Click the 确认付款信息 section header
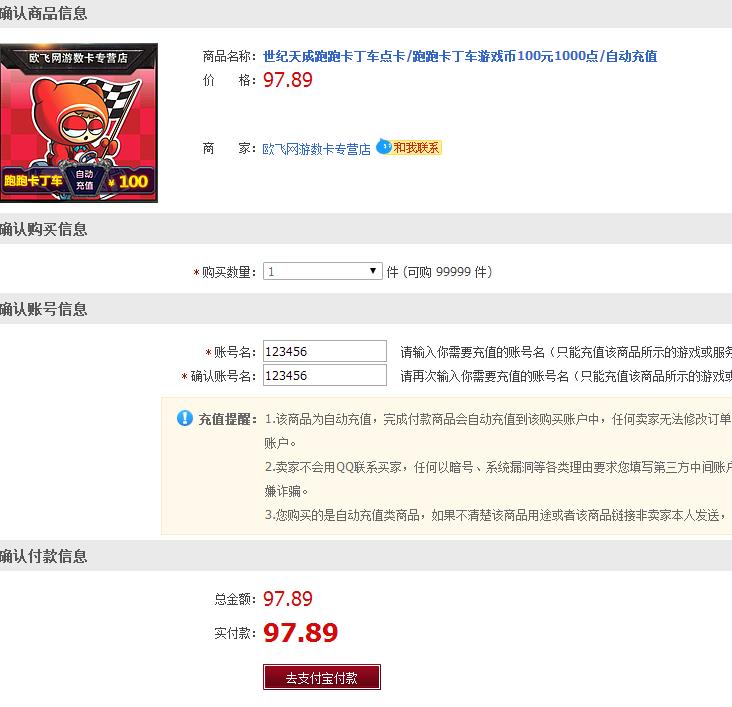 (x=43, y=556)
